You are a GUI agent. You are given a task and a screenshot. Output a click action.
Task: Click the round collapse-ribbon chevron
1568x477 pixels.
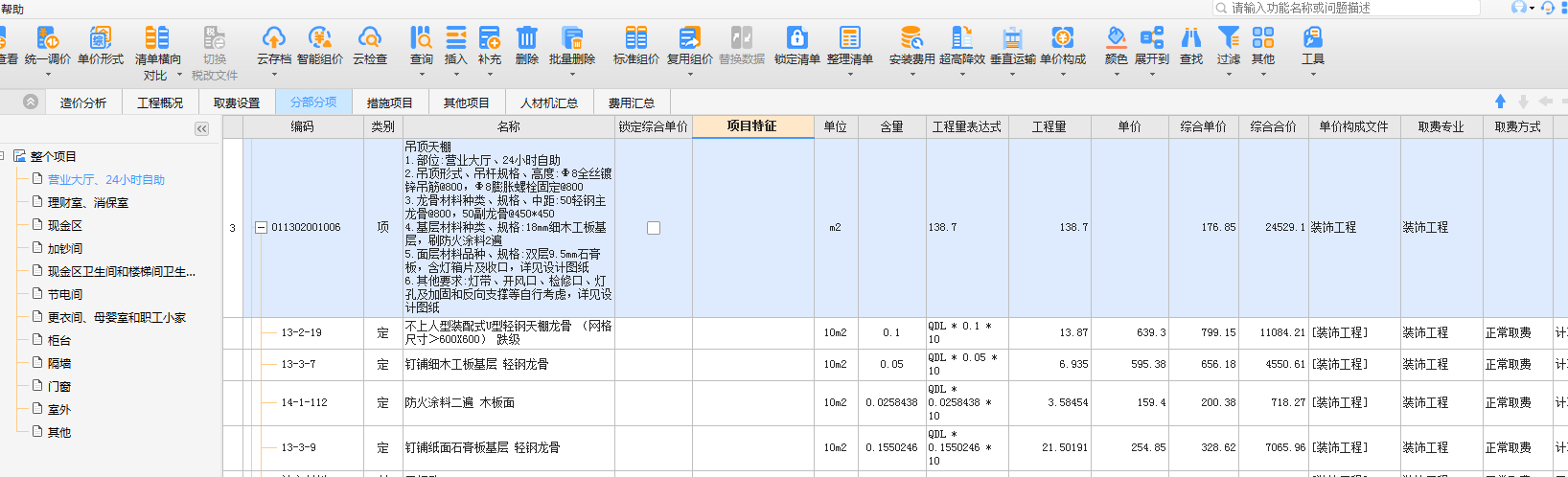pyautogui.click(x=31, y=102)
